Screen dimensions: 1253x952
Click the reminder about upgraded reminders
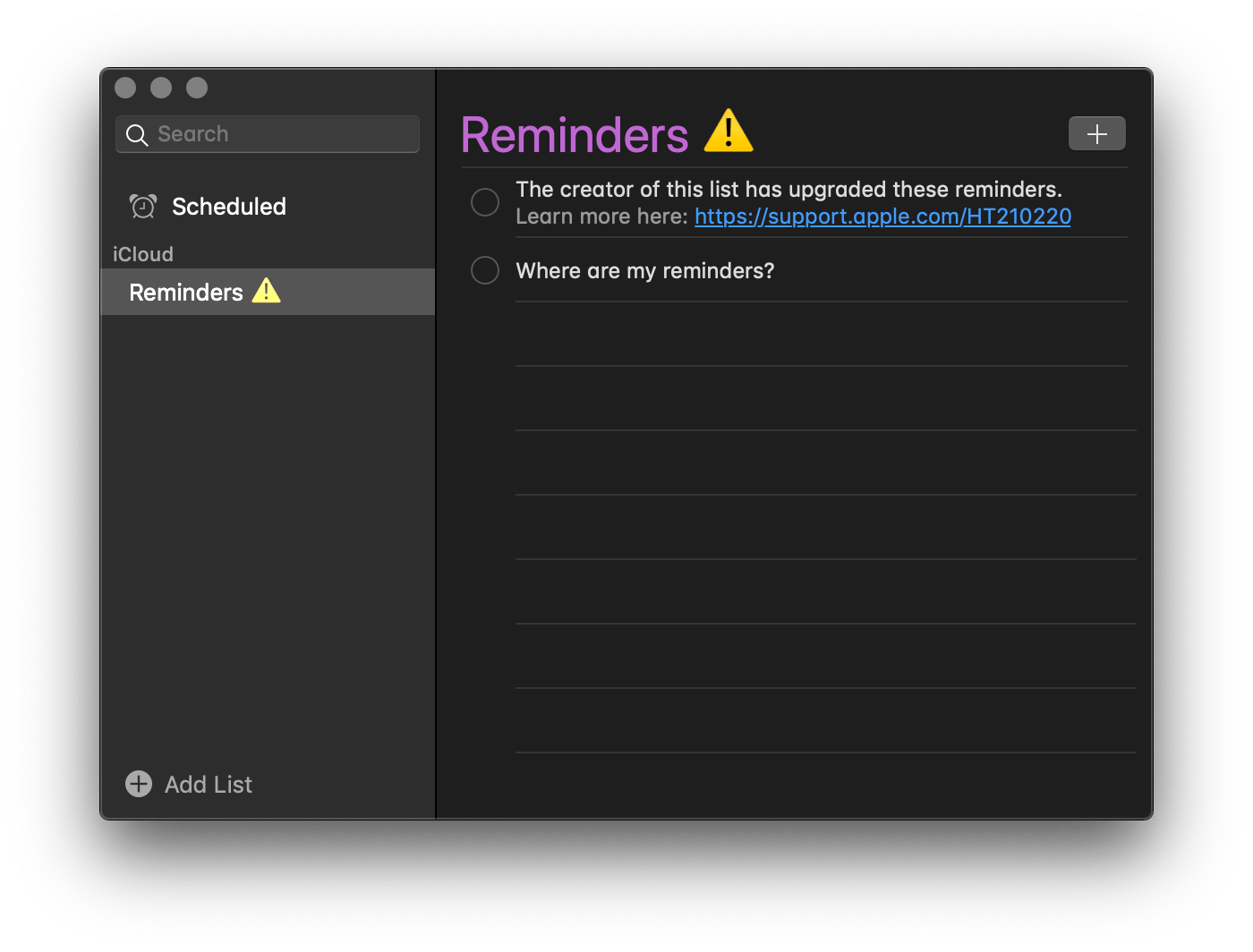click(x=788, y=189)
